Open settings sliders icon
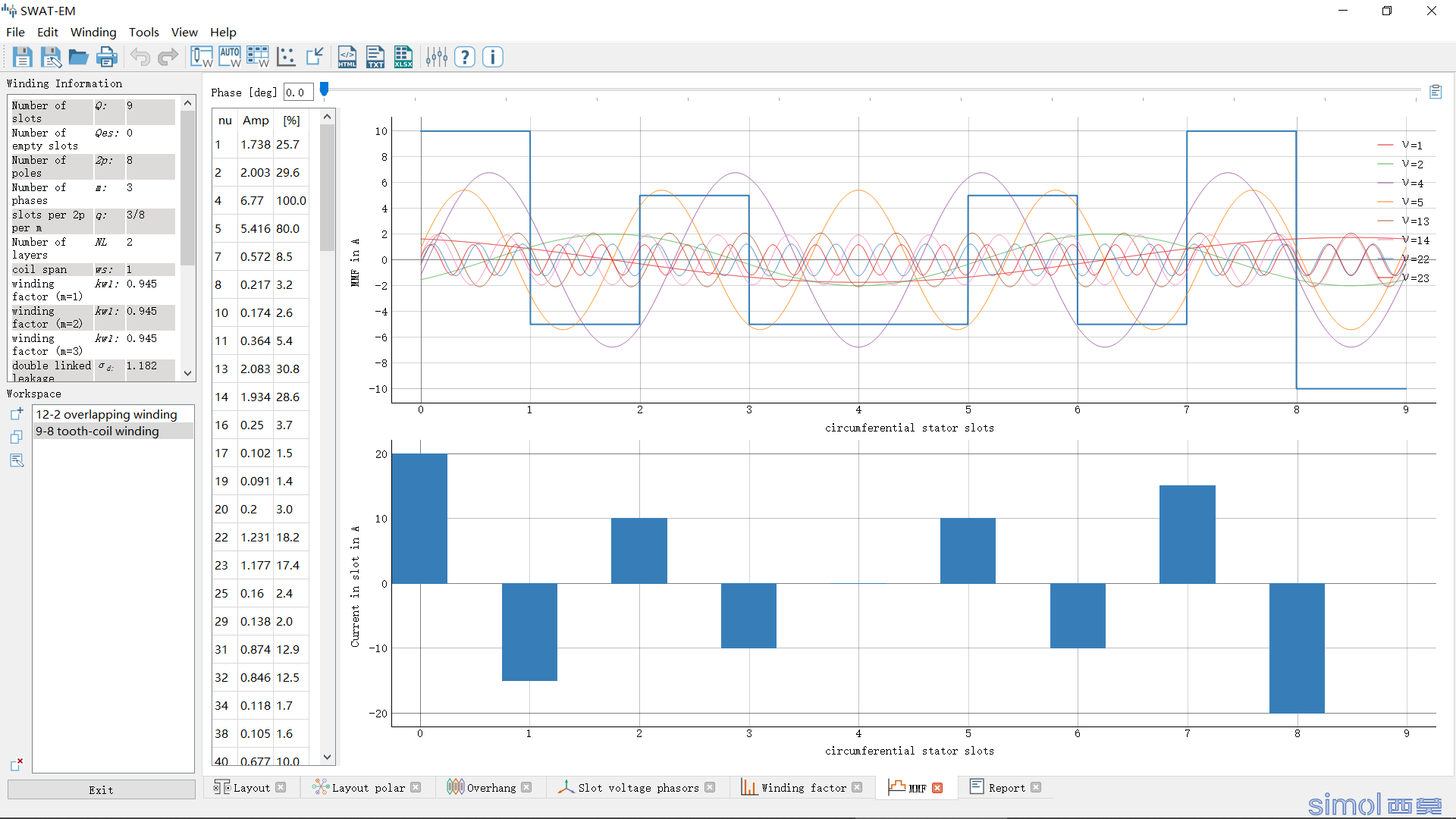The height and width of the screenshot is (819, 1456). coord(437,57)
